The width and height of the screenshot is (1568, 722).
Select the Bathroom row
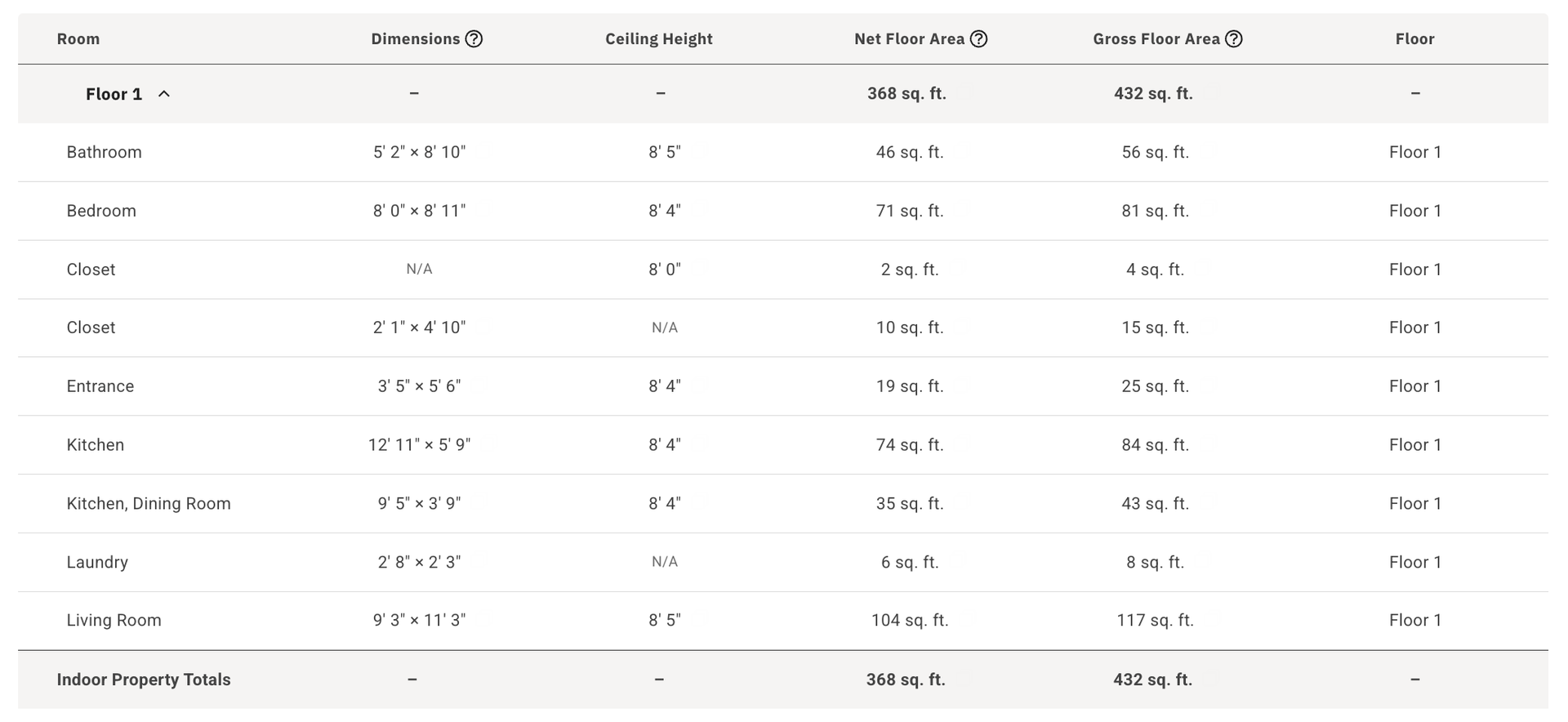coord(783,153)
